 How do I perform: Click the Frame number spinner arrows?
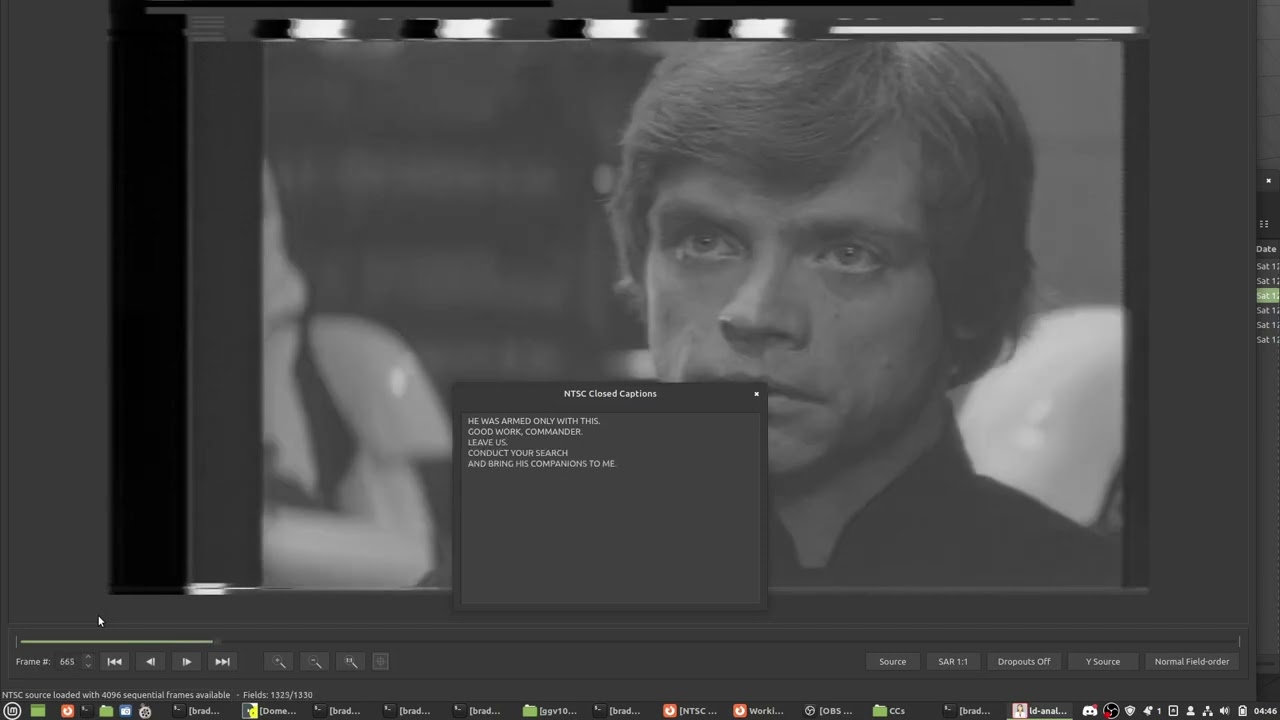pyautogui.click(x=88, y=661)
